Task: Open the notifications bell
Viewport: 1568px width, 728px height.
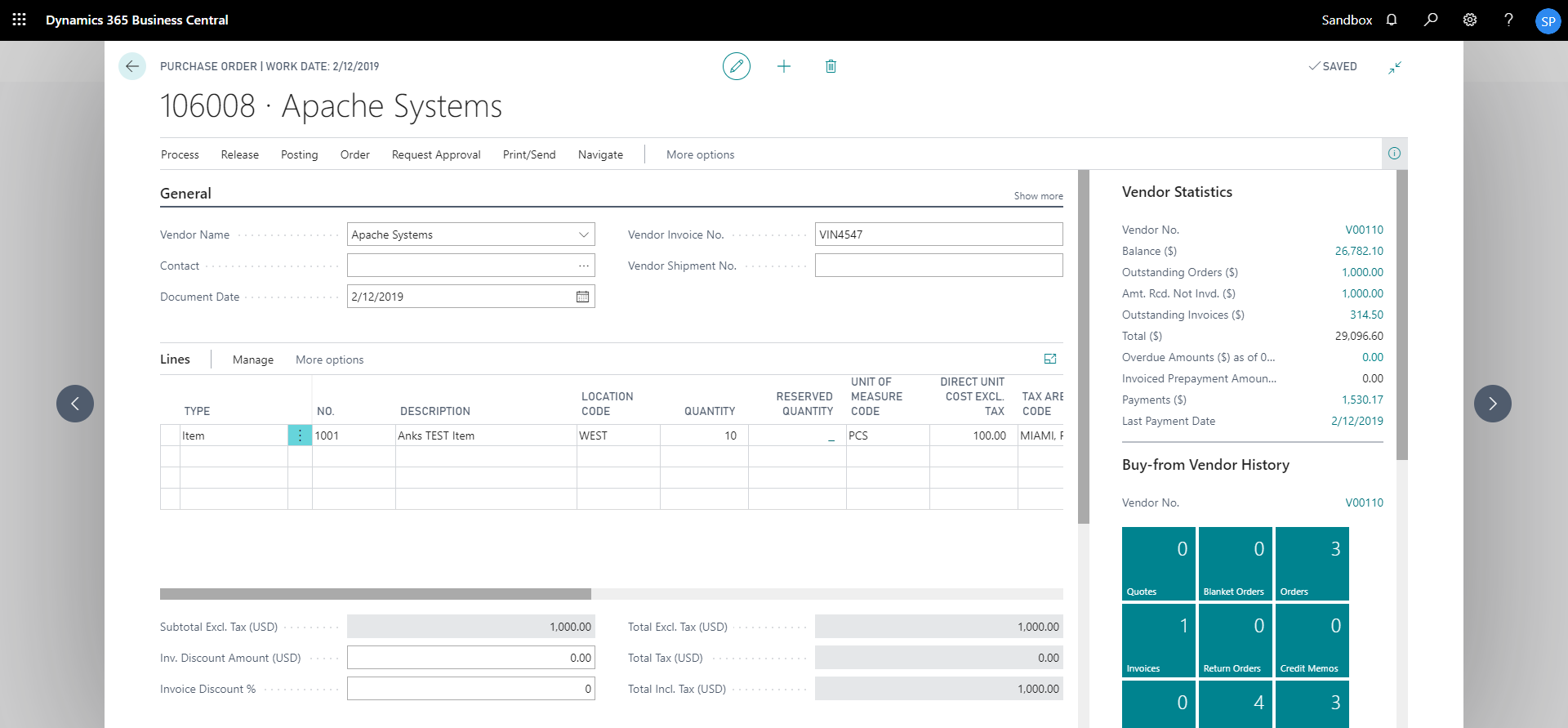Action: [1392, 20]
